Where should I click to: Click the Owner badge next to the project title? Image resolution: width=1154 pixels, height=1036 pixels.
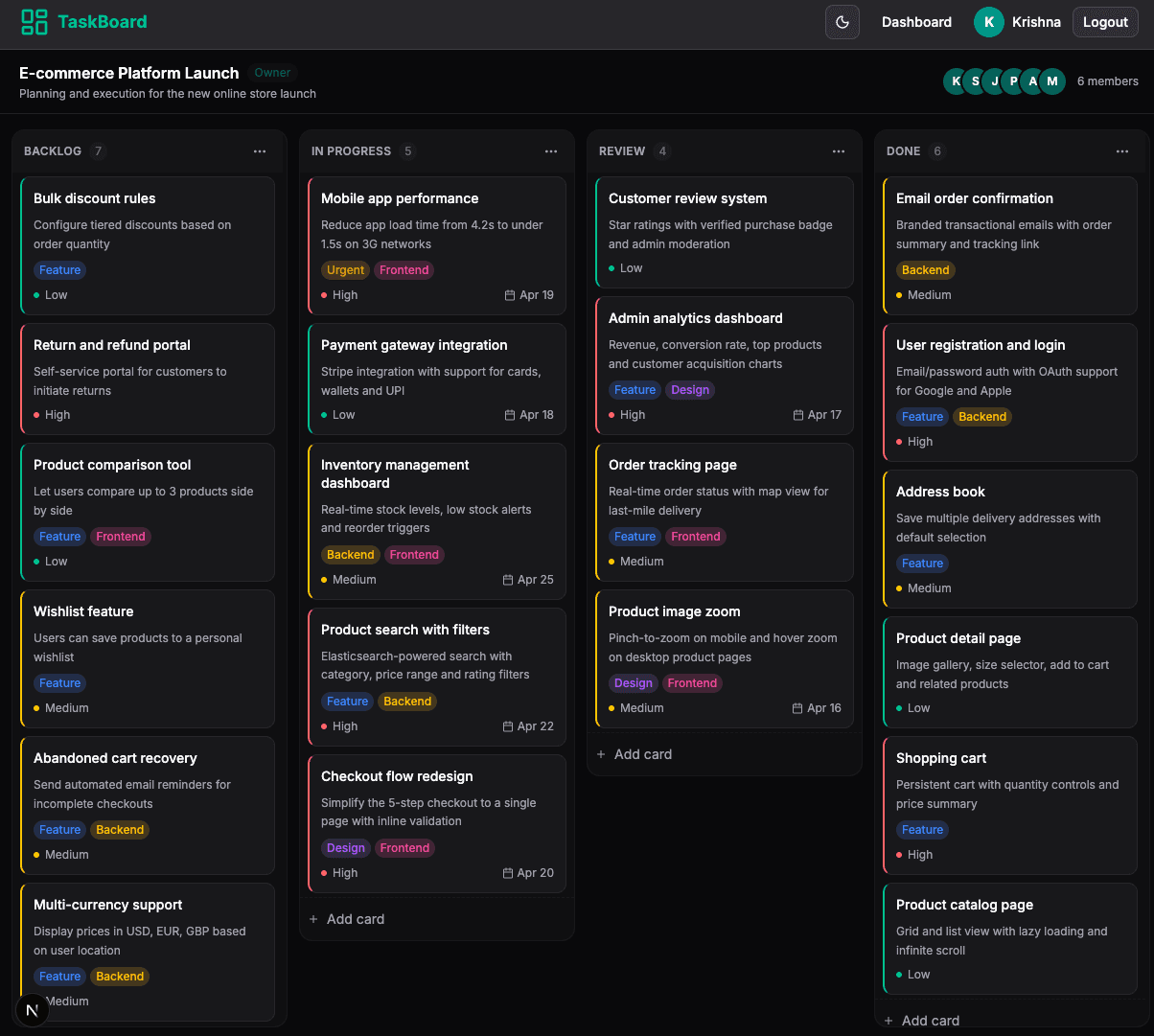click(272, 72)
